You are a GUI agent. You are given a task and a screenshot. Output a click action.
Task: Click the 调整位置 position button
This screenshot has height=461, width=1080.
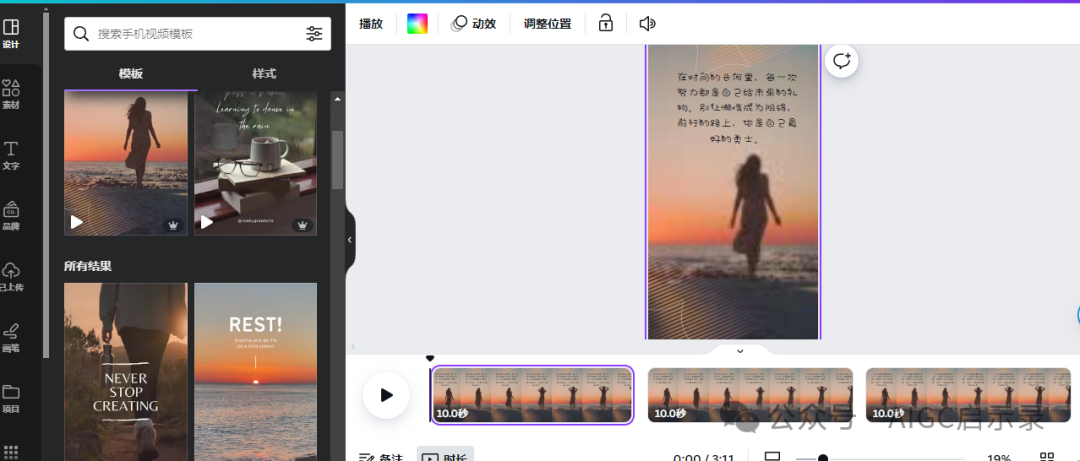coord(548,23)
